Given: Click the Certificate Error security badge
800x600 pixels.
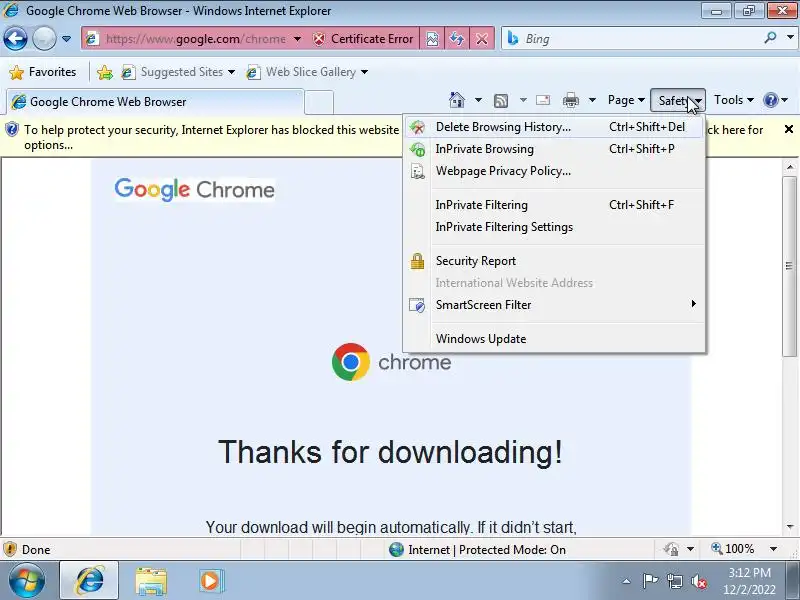Looking at the screenshot, I should pos(363,39).
